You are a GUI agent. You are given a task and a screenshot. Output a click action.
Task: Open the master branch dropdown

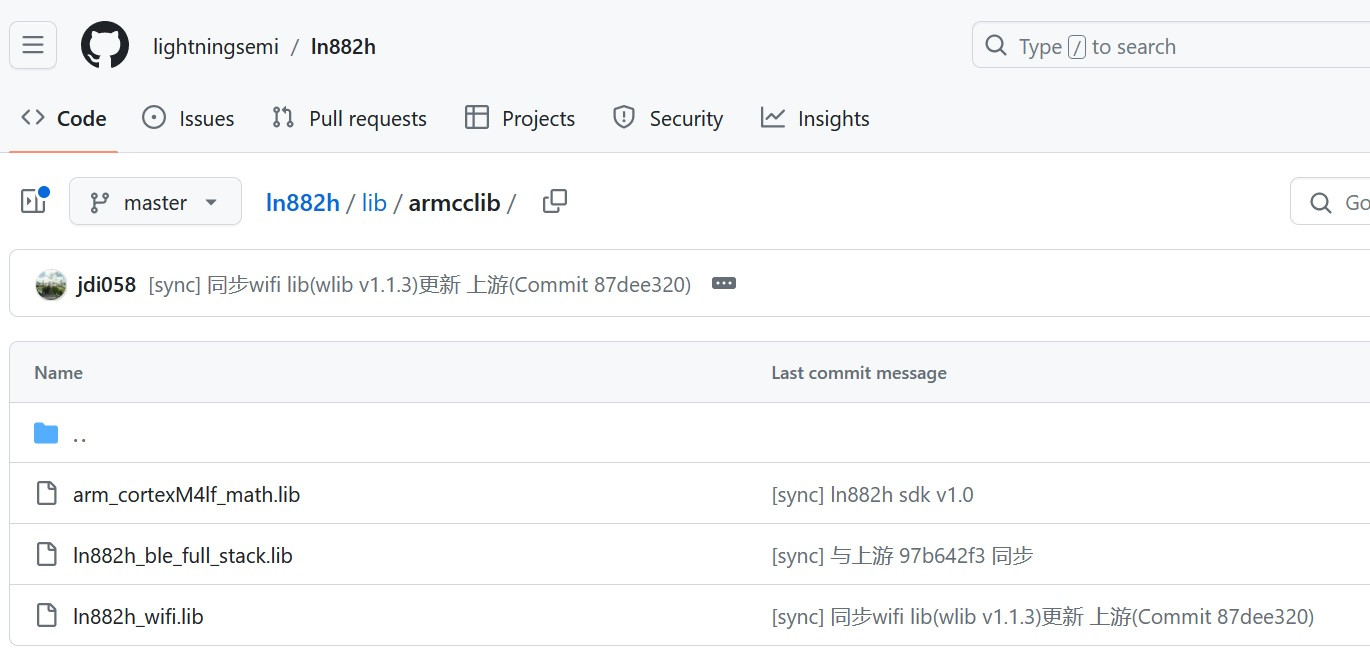coord(155,202)
